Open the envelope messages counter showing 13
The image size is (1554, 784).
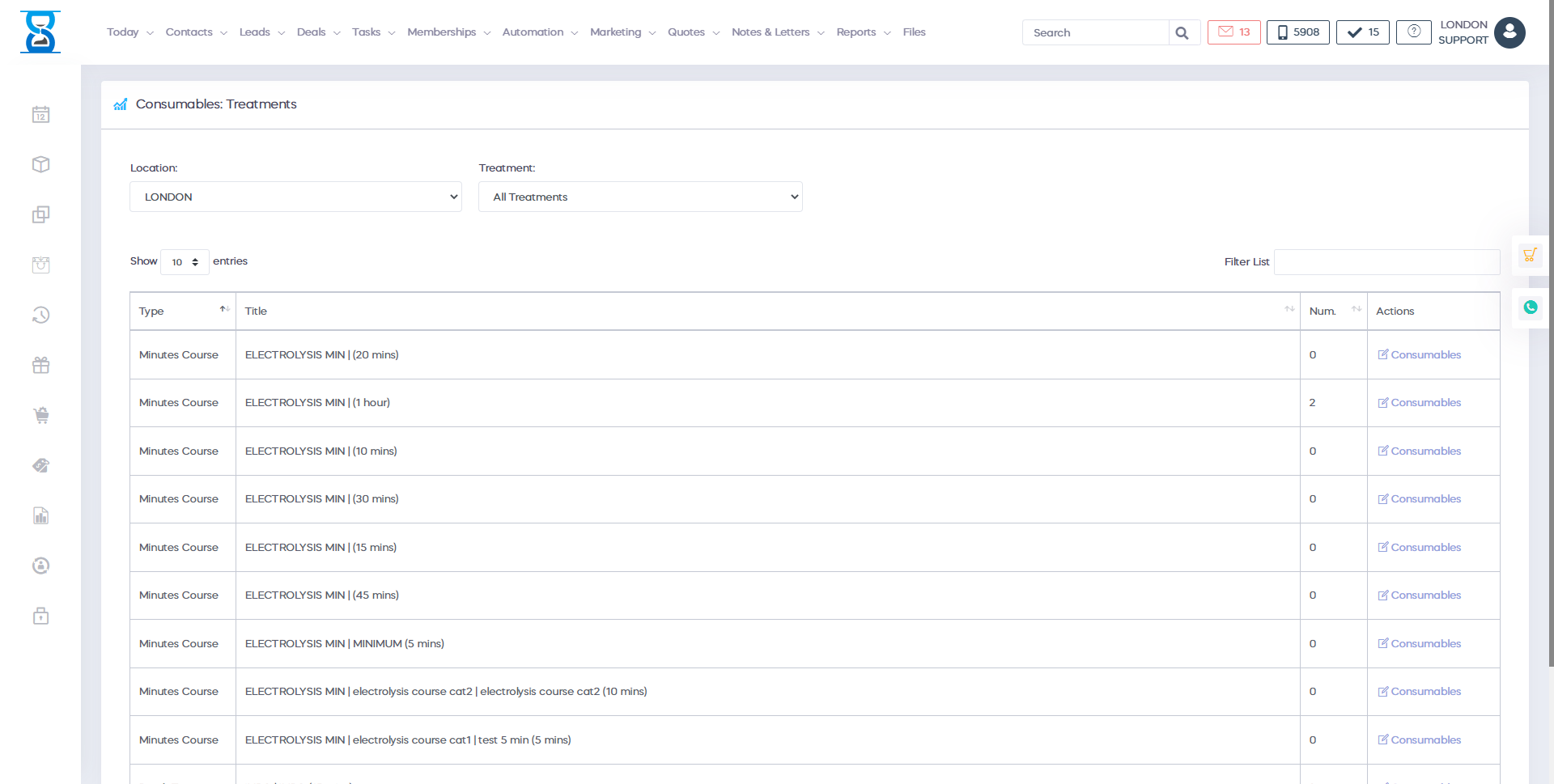click(1233, 32)
